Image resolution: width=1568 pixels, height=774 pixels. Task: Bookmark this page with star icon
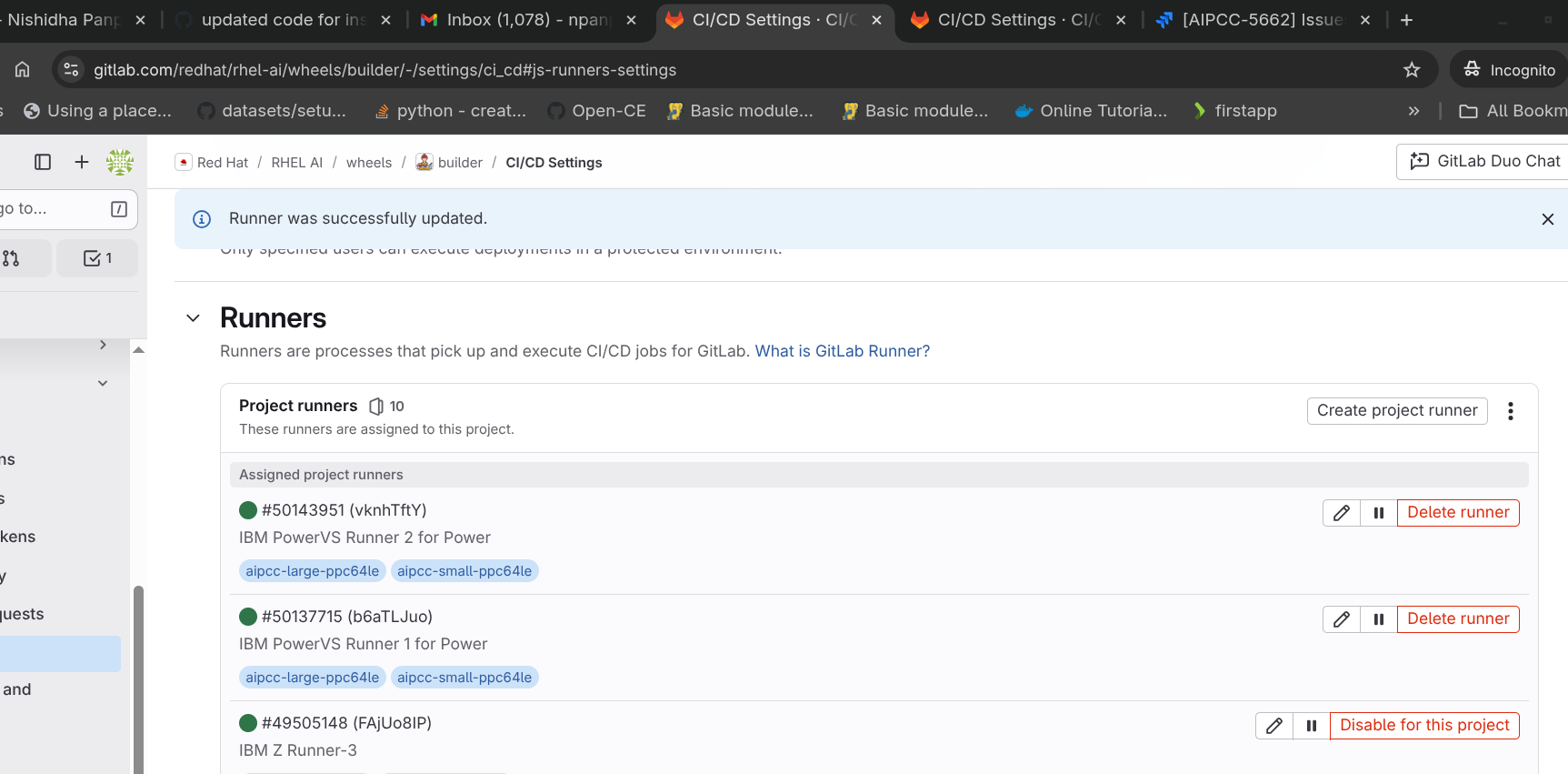click(x=1411, y=70)
